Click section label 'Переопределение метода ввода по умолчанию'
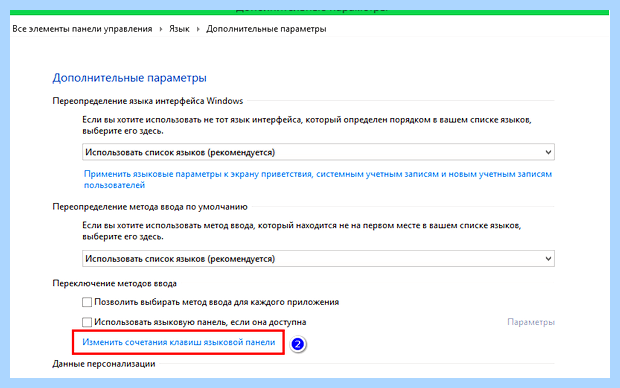 pyautogui.click(x=150, y=207)
